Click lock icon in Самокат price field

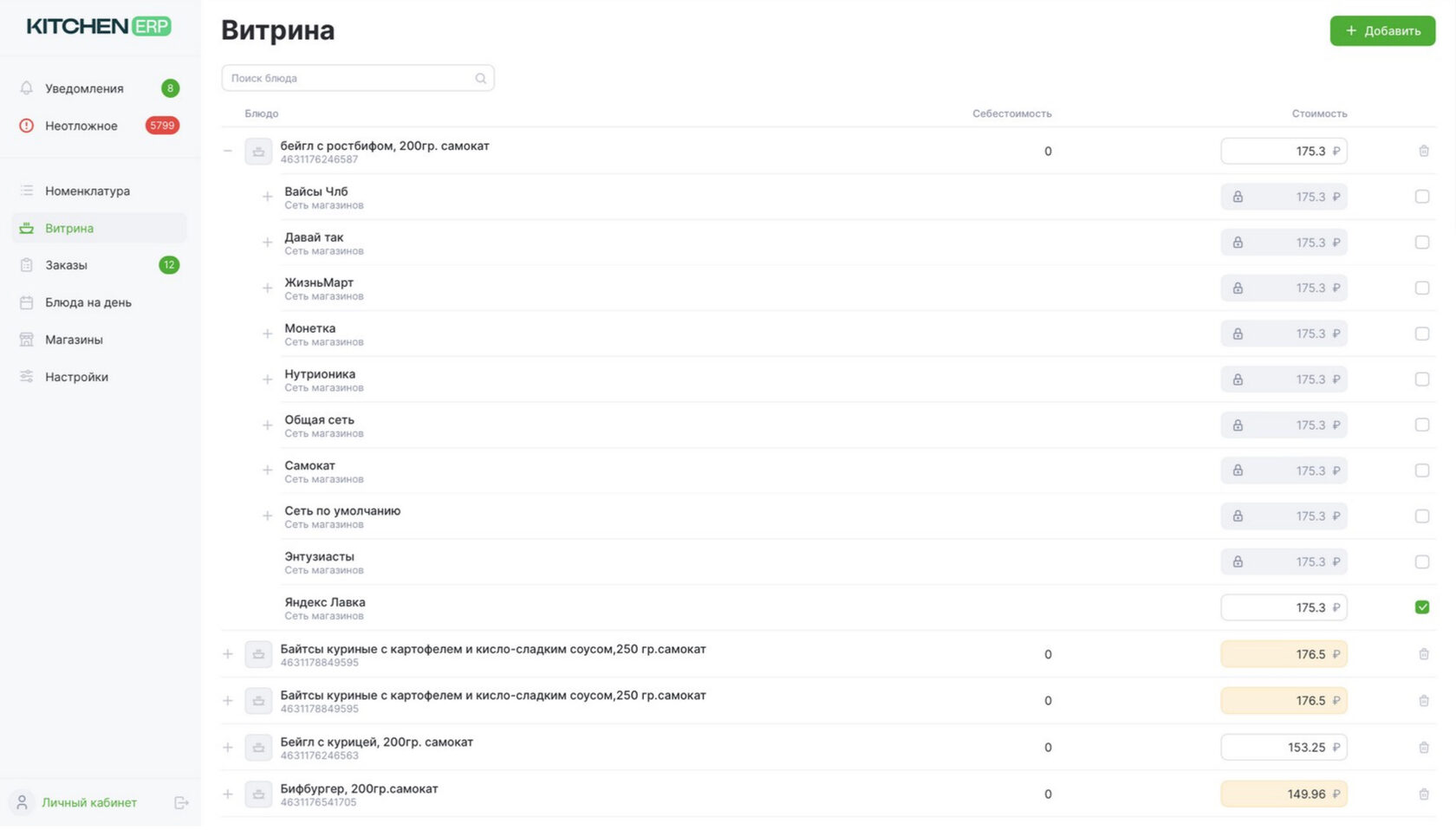1238,470
